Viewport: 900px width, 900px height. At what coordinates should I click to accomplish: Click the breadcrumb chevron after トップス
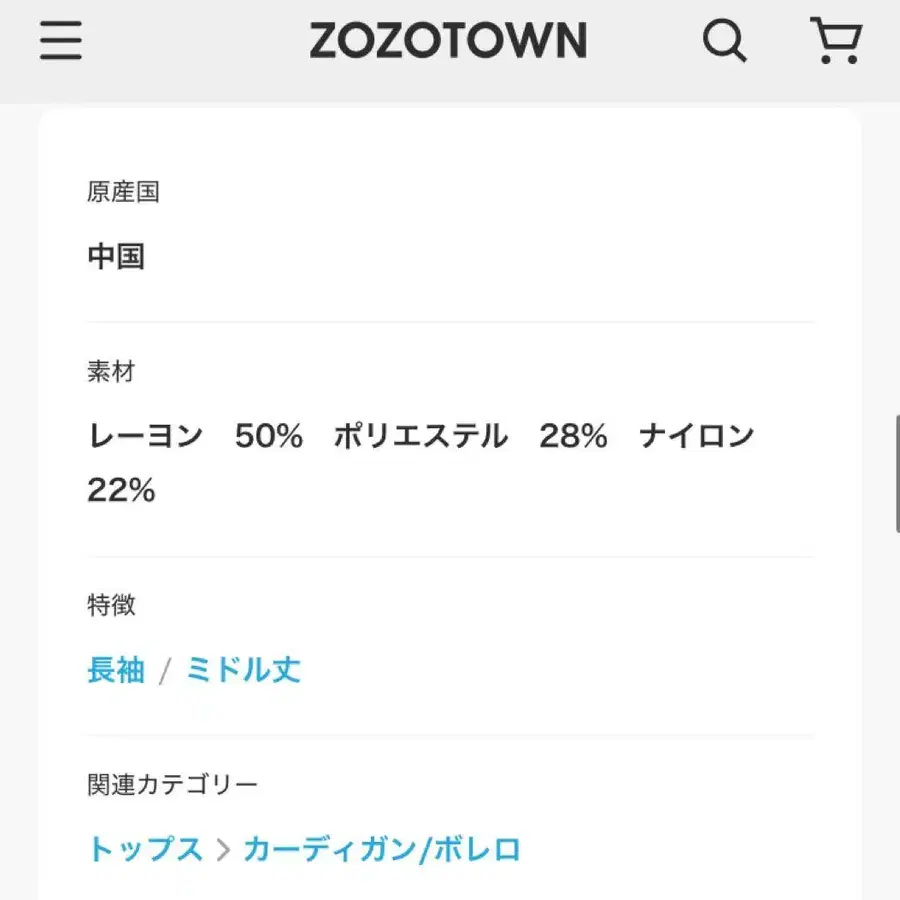click(x=224, y=851)
